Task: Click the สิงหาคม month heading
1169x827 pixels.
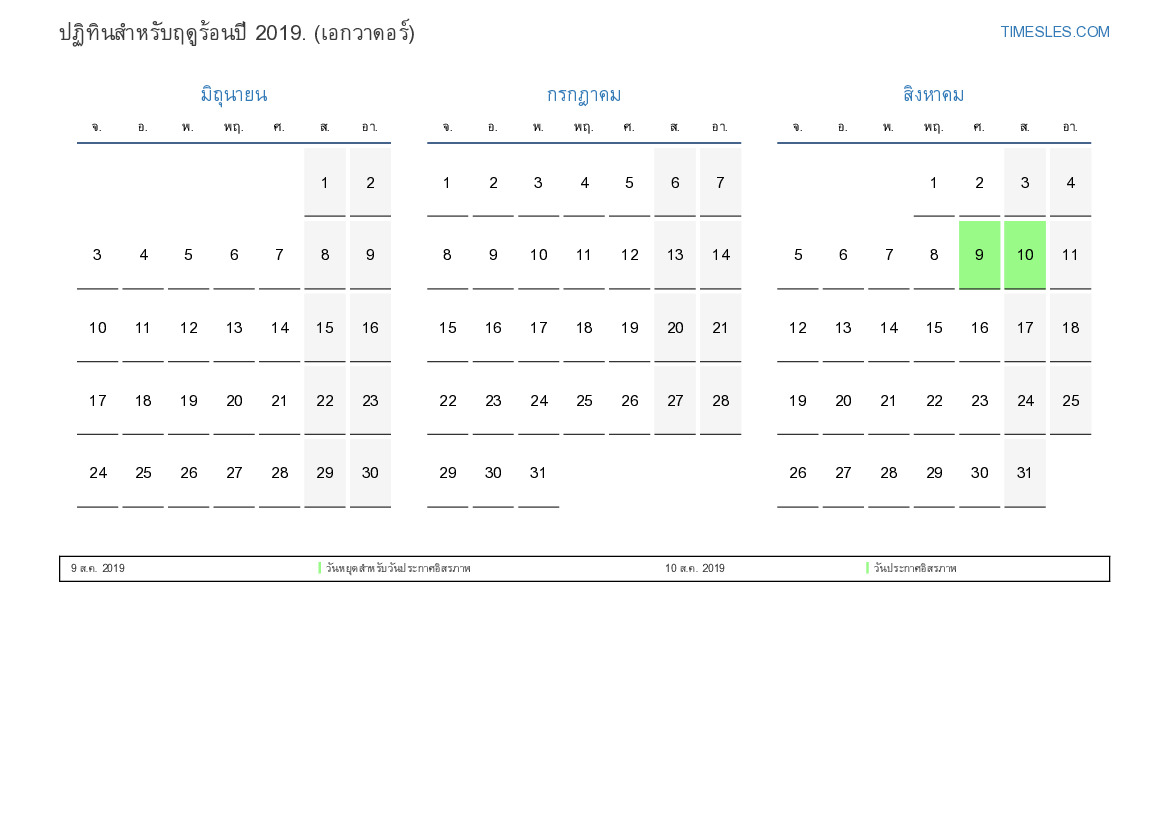Action: (x=933, y=95)
